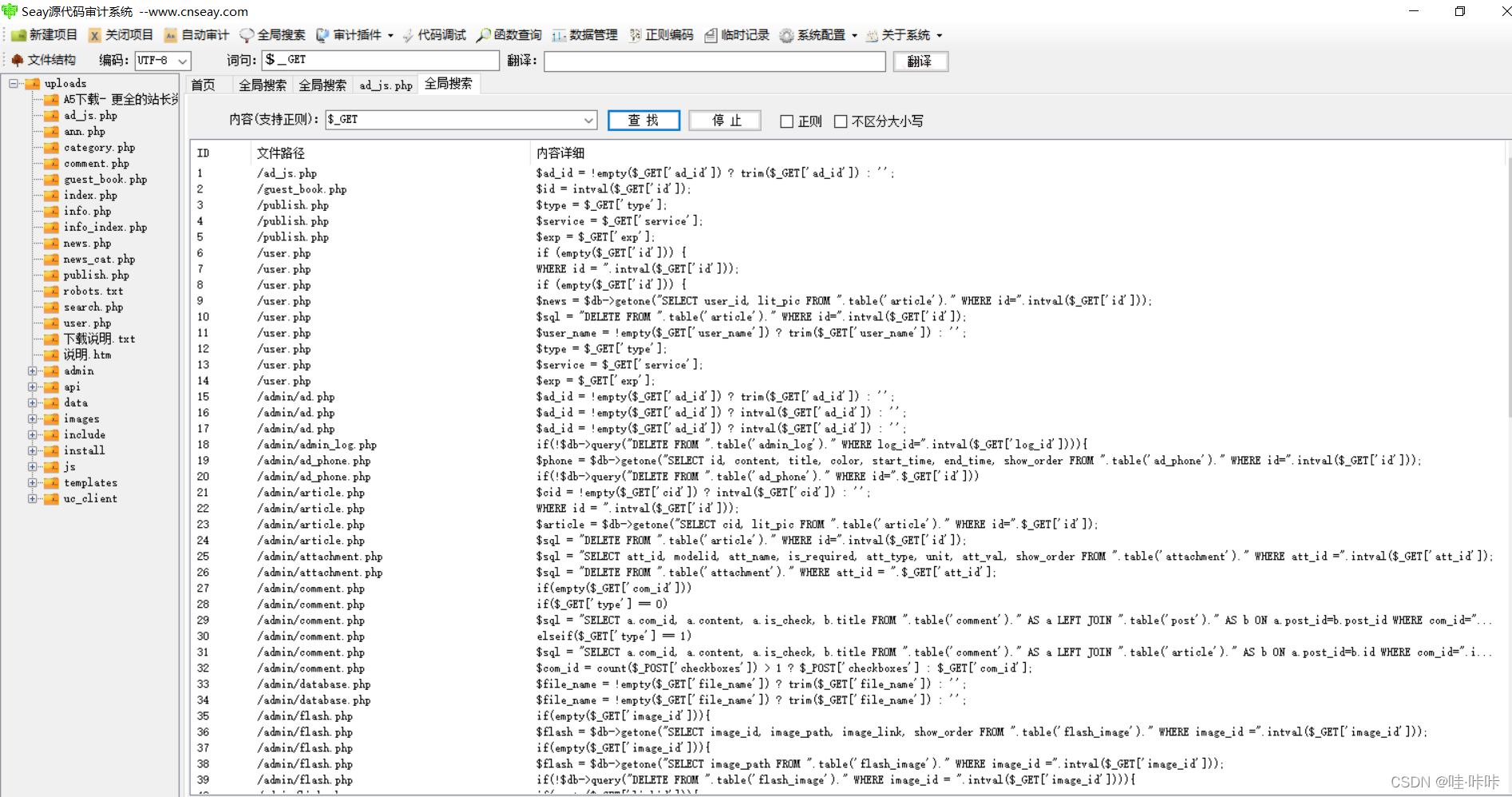Expand the include folder

tap(33, 435)
